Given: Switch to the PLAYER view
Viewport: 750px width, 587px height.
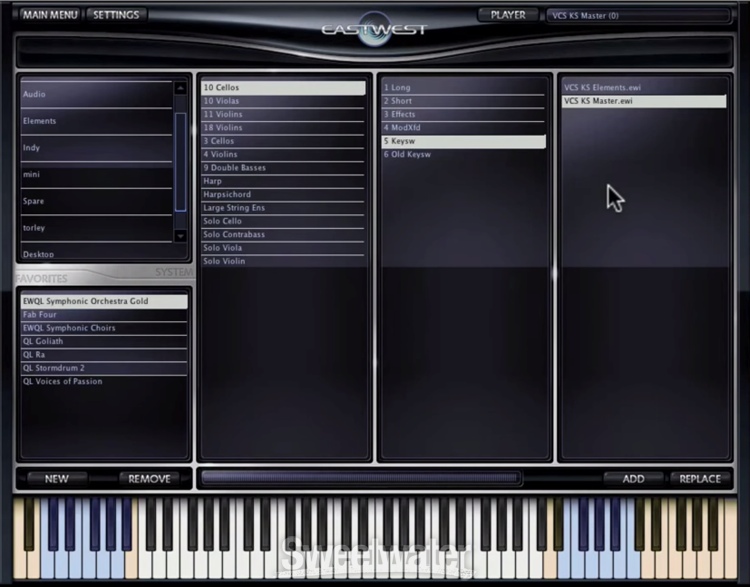Looking at the screenshot, I should (507, 15).
